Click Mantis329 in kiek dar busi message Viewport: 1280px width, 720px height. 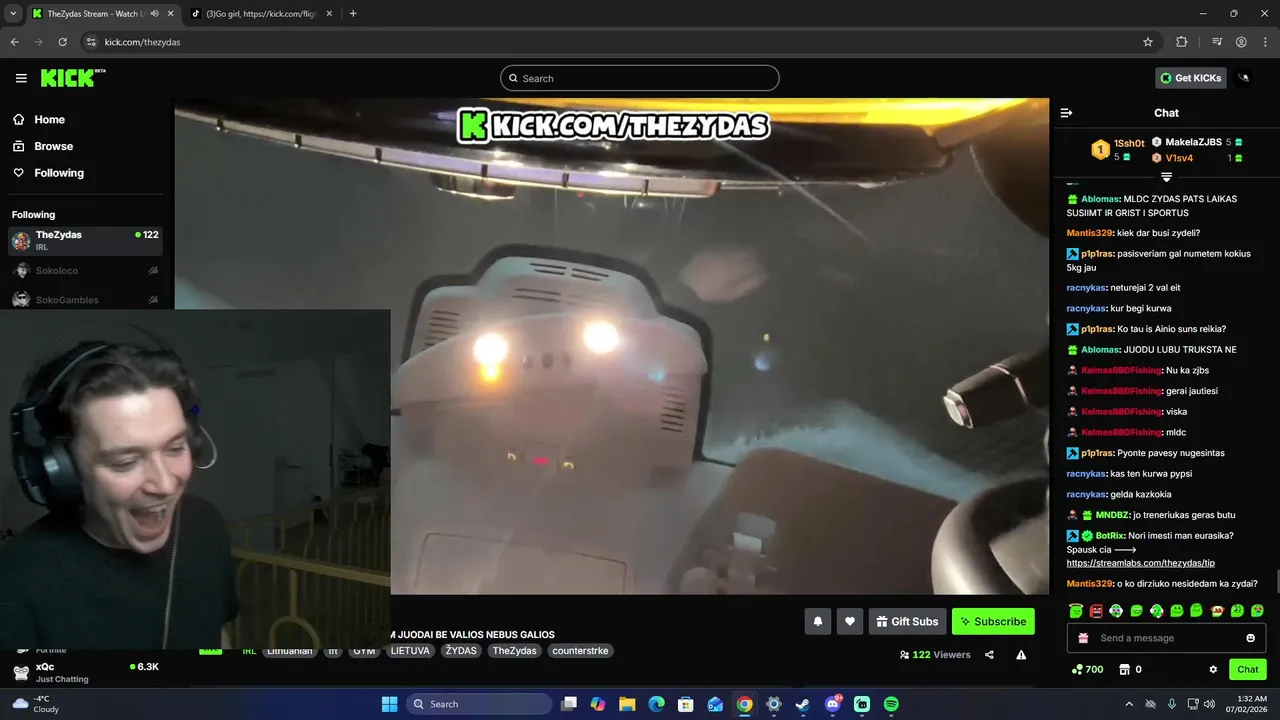point(1090,233)
